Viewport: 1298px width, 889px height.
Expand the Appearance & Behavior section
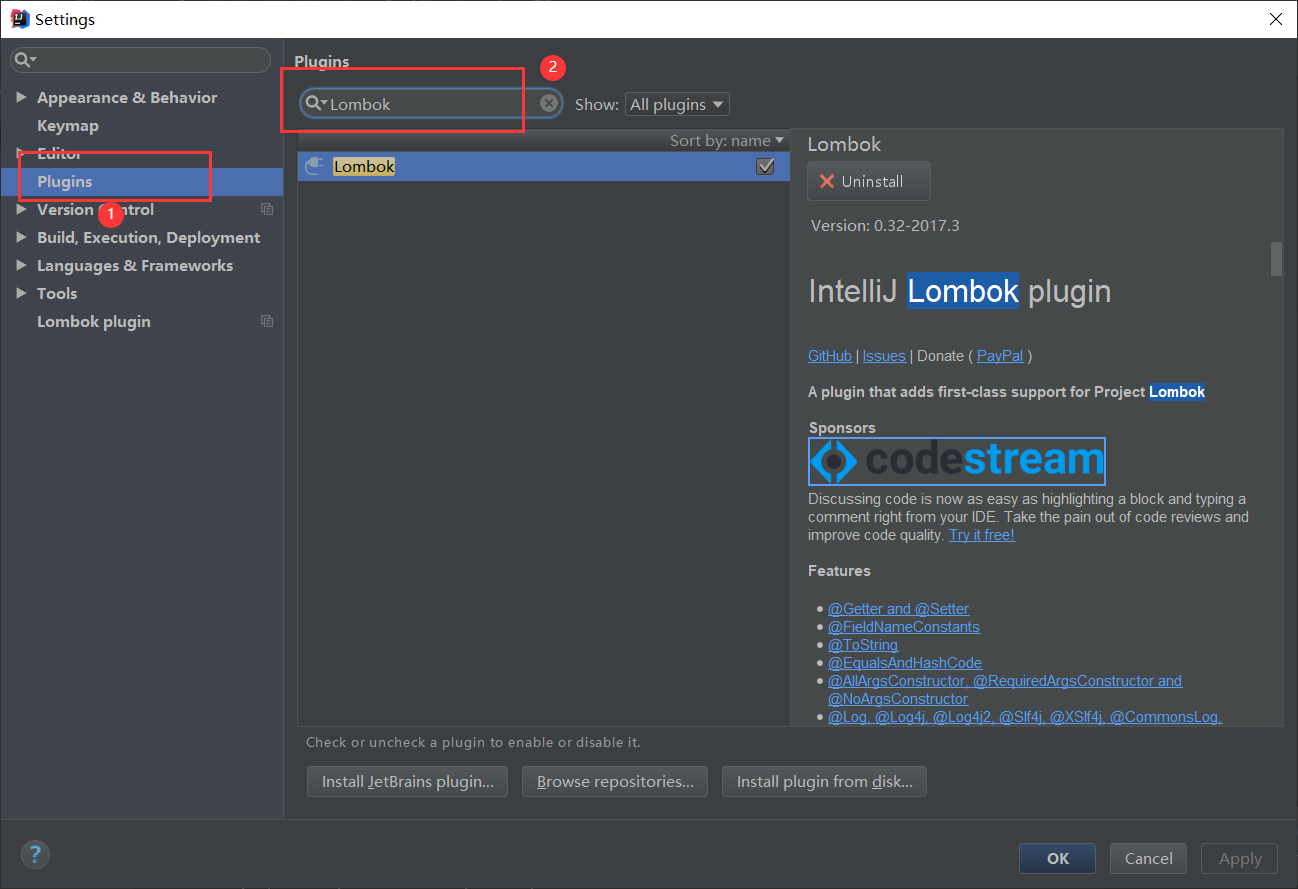coord(21,97)
